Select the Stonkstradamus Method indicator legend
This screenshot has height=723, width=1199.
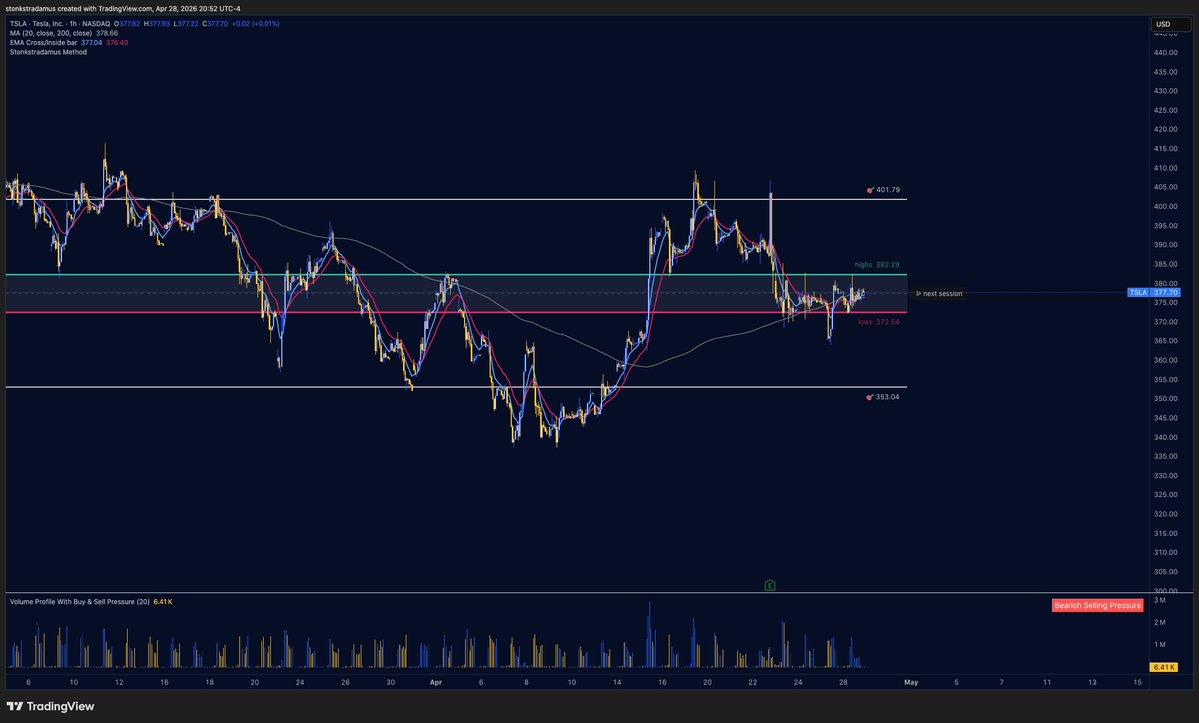point(48,52)
